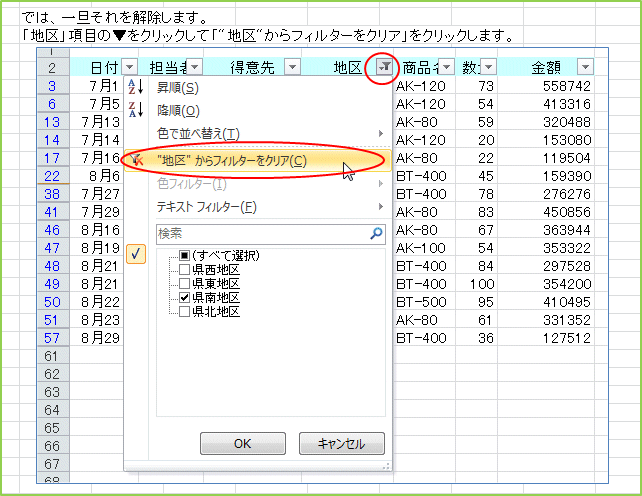This screenshot has width=642, height=496.
Task: Open the 金額 column filter dropdown
Action: (x=585, y=67)
